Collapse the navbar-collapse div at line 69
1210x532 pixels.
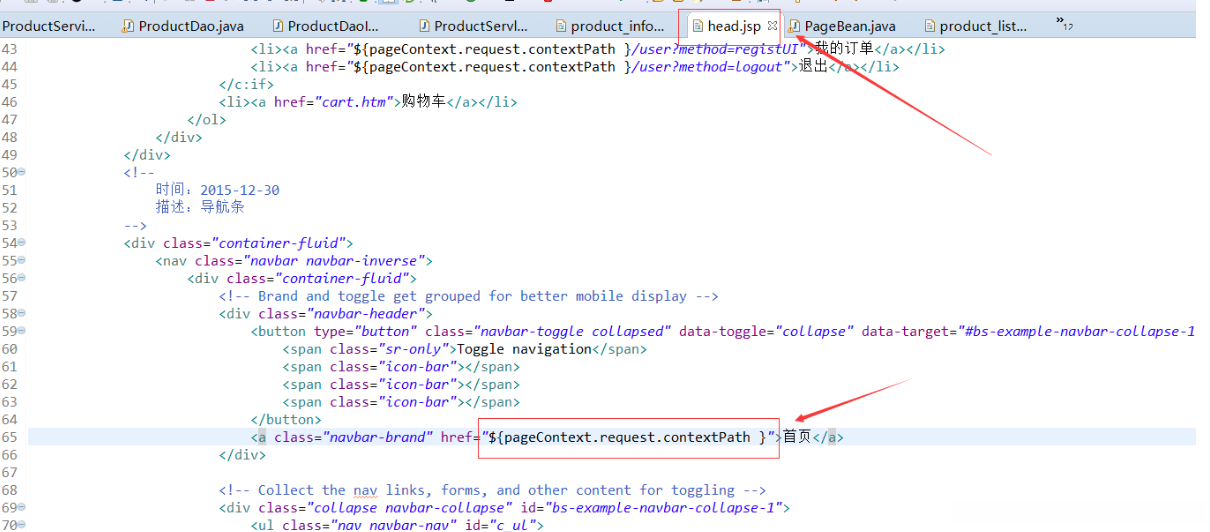(x=22, y=508)
